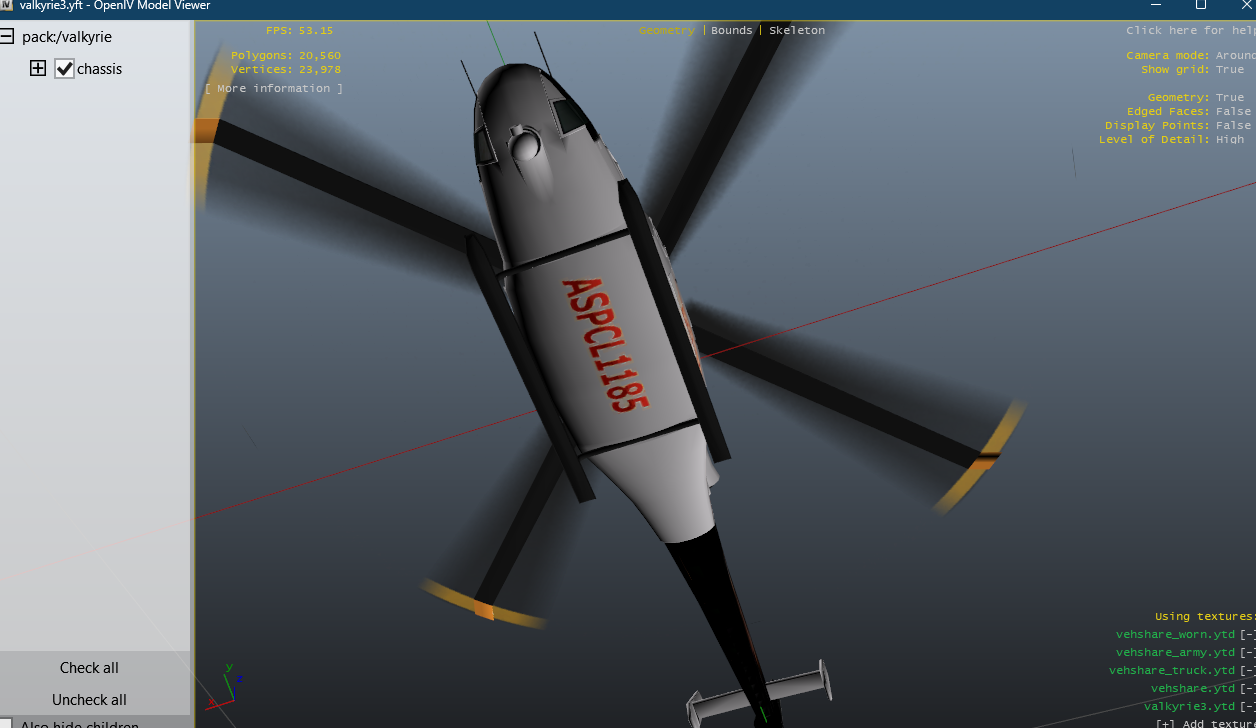Switch to the Bounds view tab

point(731,31)
